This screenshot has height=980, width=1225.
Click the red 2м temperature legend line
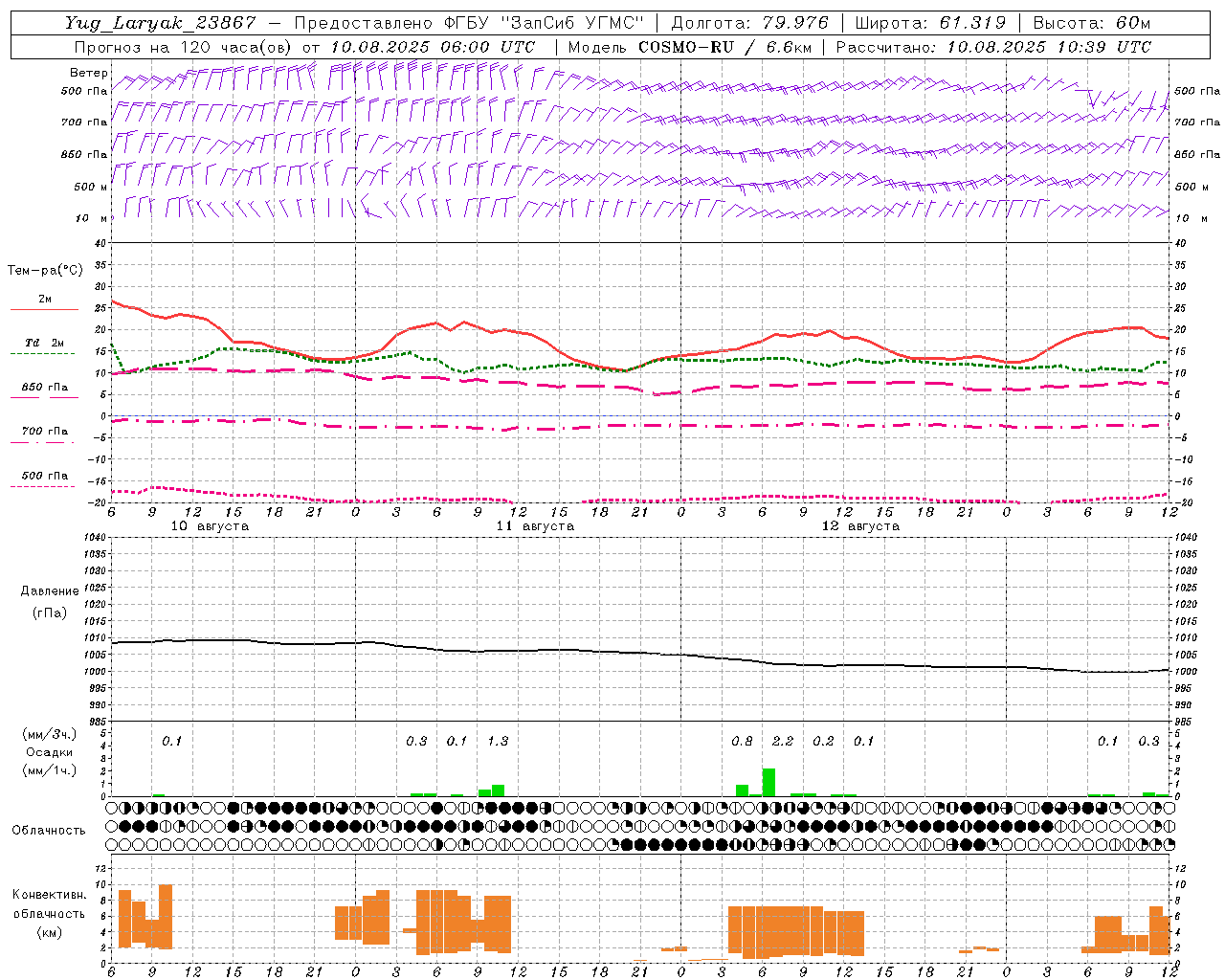(44, 310)
